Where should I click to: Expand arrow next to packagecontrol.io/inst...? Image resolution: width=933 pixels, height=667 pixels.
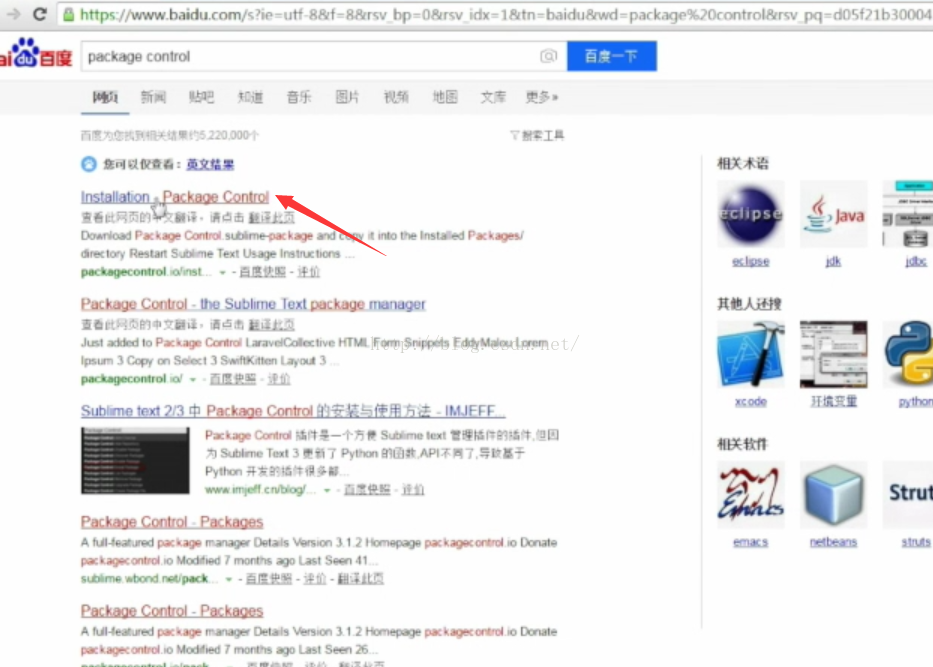coord(222,273)
